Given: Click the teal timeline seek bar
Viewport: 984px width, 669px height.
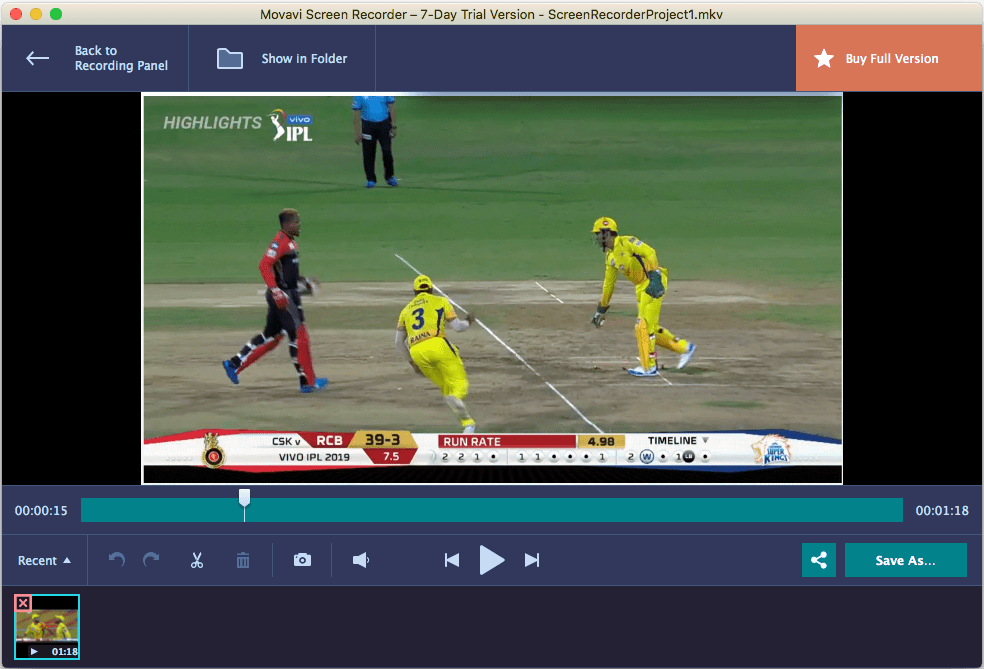Looking at the screenshot, I should 492,510.
